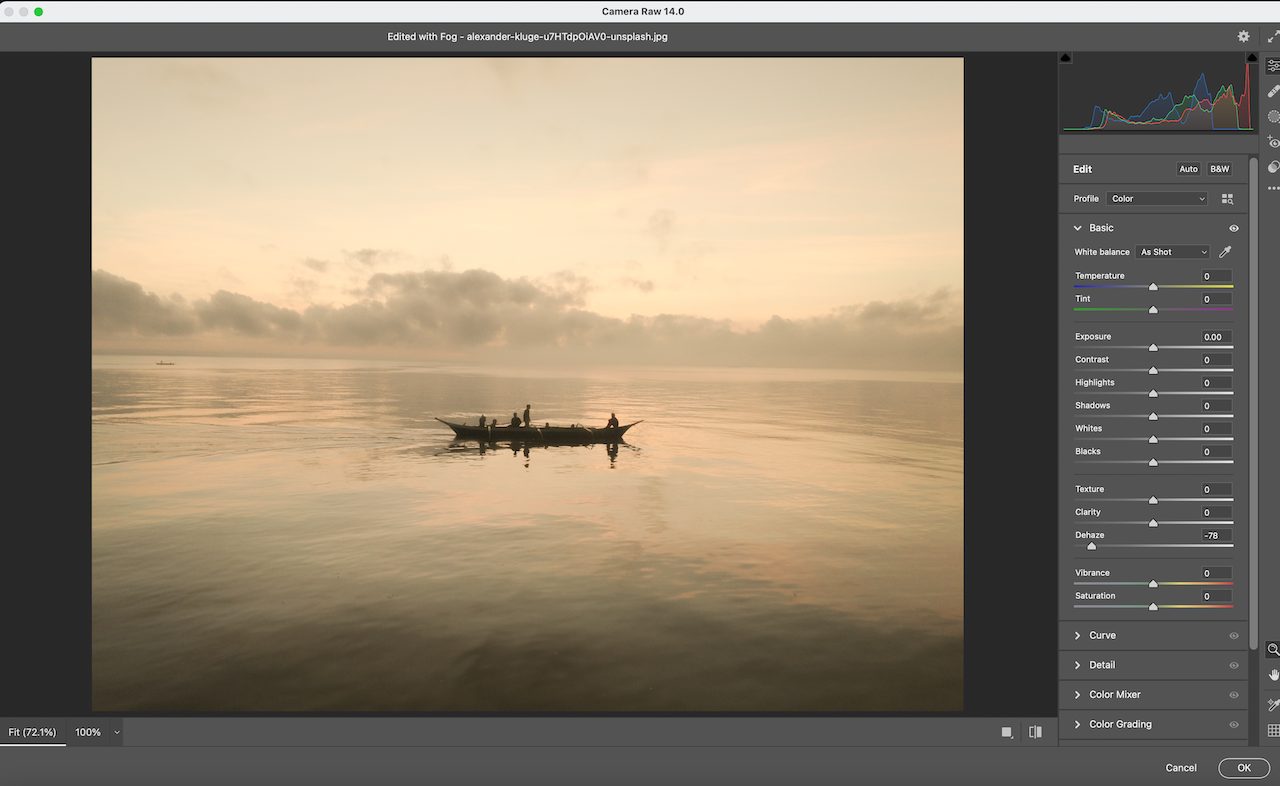The image size is (1280, 786).
Task: Click the Shadows slider handle
Action: point(1153,417)
